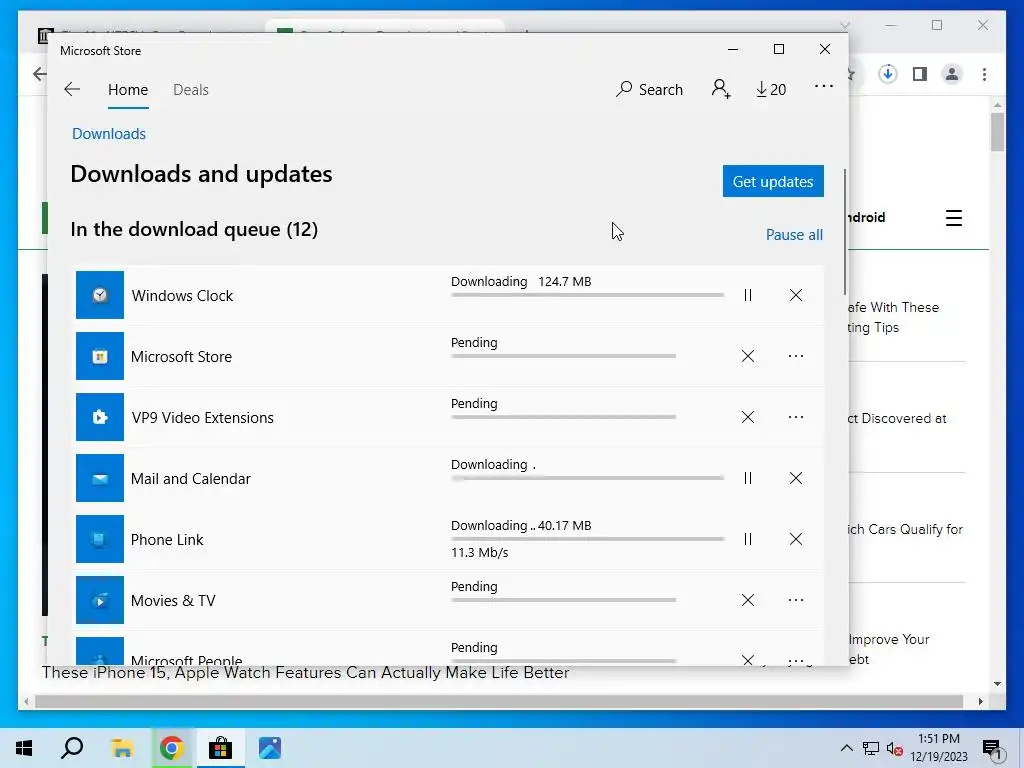
Task: Open the Home tab in Microsoft Store
Action: (x=128, y=89)
